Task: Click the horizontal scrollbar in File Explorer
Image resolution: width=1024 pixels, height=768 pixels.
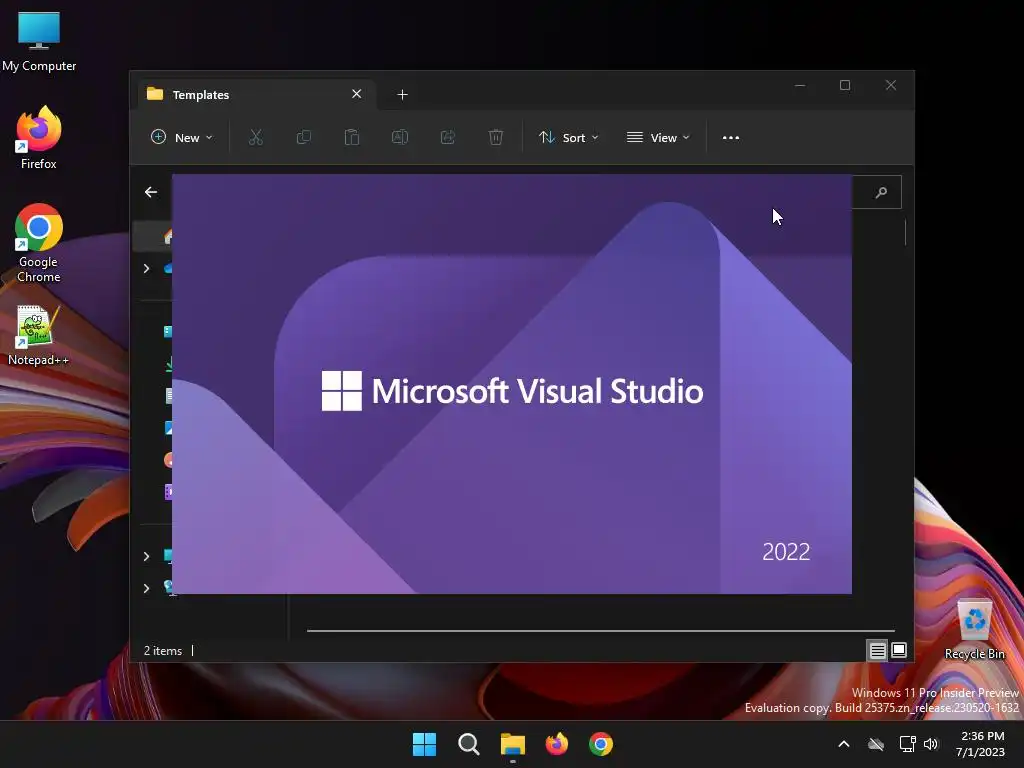Action: pos(601,631)
